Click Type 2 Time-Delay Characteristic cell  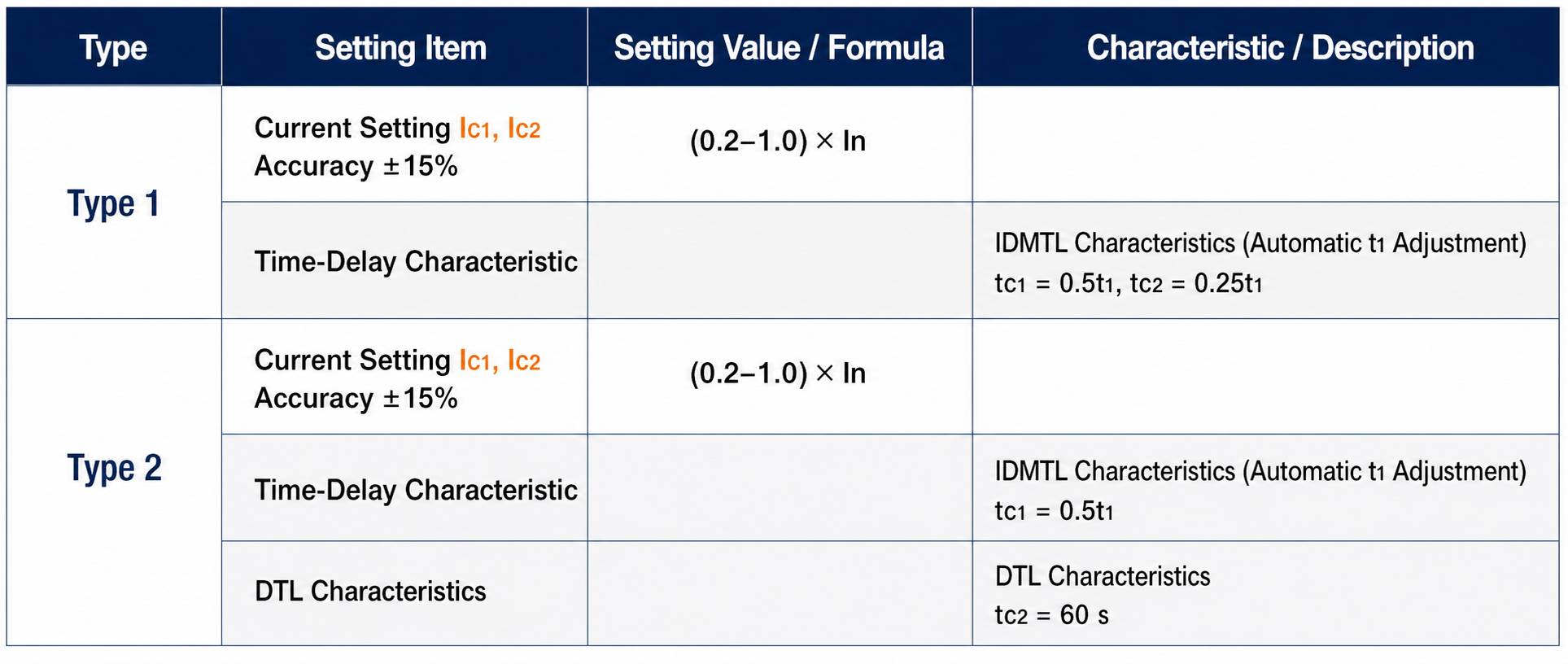click(404, 488)
